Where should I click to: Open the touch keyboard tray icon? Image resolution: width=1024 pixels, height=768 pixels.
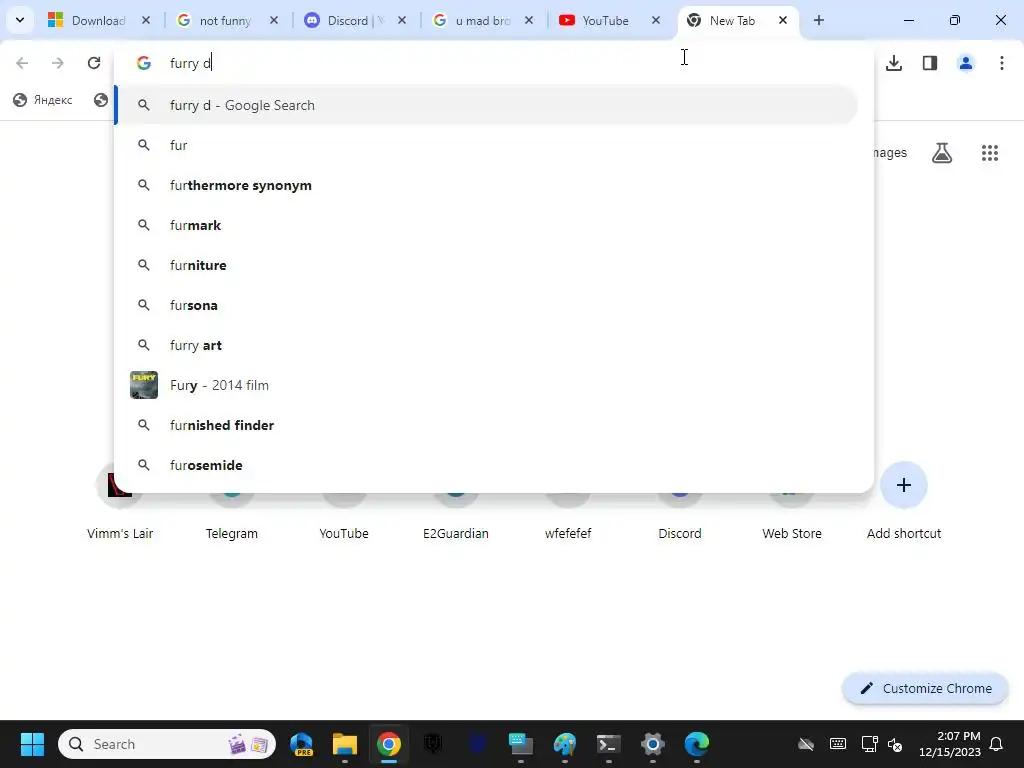[x=838, y=744]
